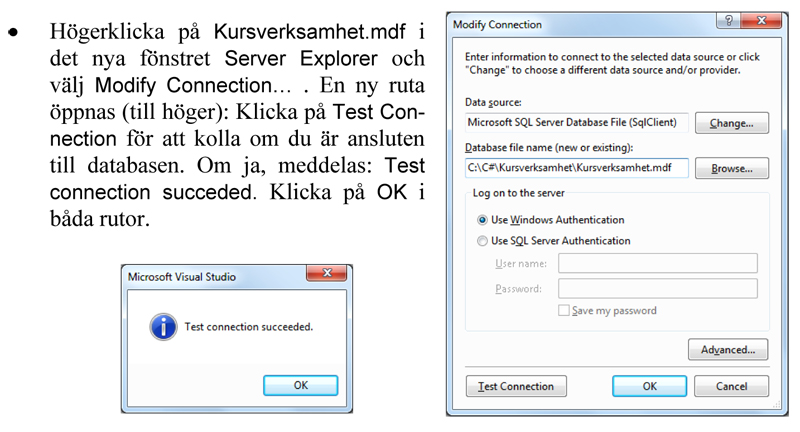
Task: Click the Data source text field
Action: (577, 123)
